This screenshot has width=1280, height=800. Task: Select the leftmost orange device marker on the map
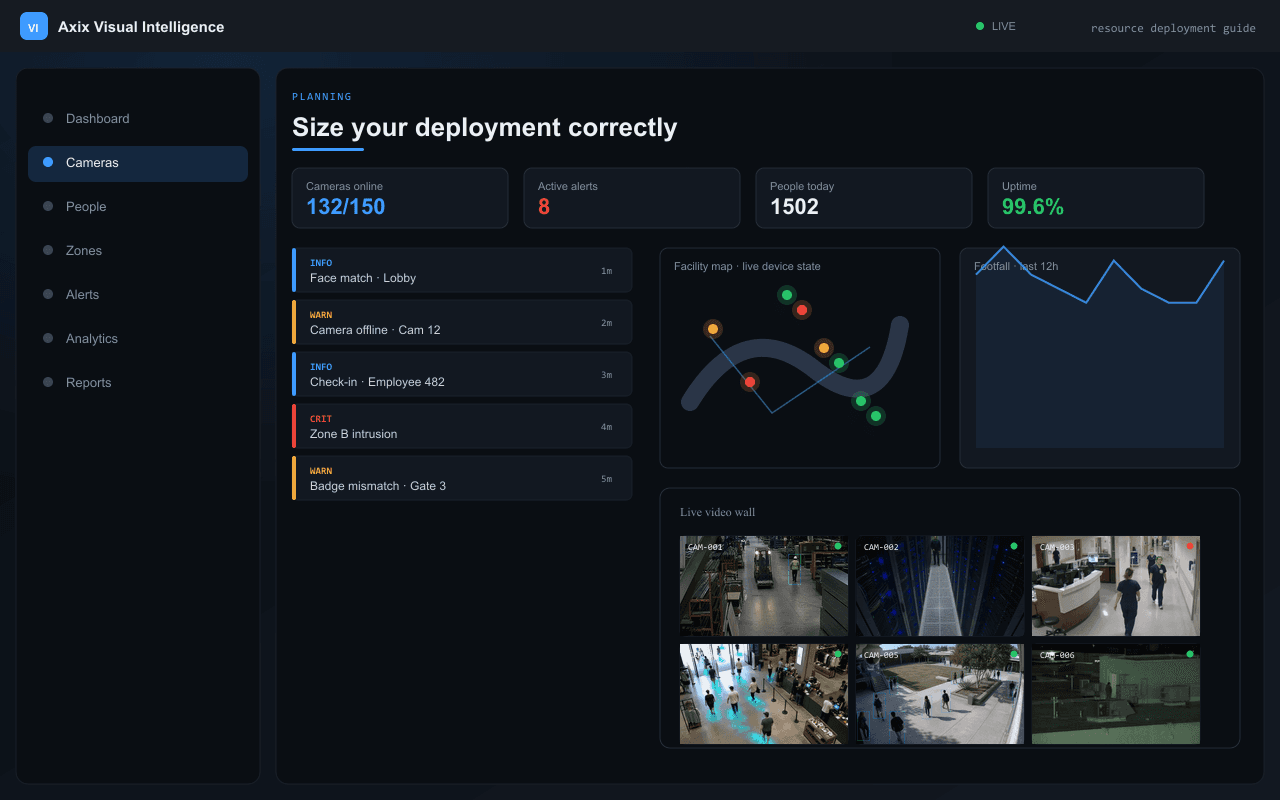(713, 328)
